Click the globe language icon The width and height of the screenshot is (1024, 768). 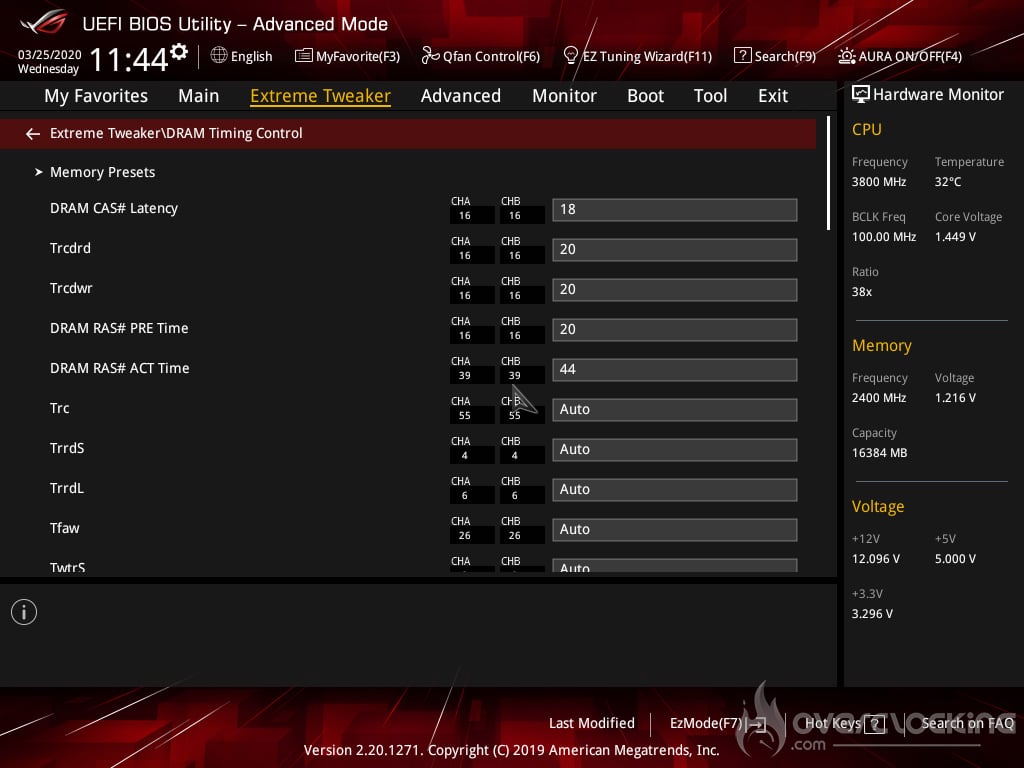pyautogui.click(x=219, y=56)
